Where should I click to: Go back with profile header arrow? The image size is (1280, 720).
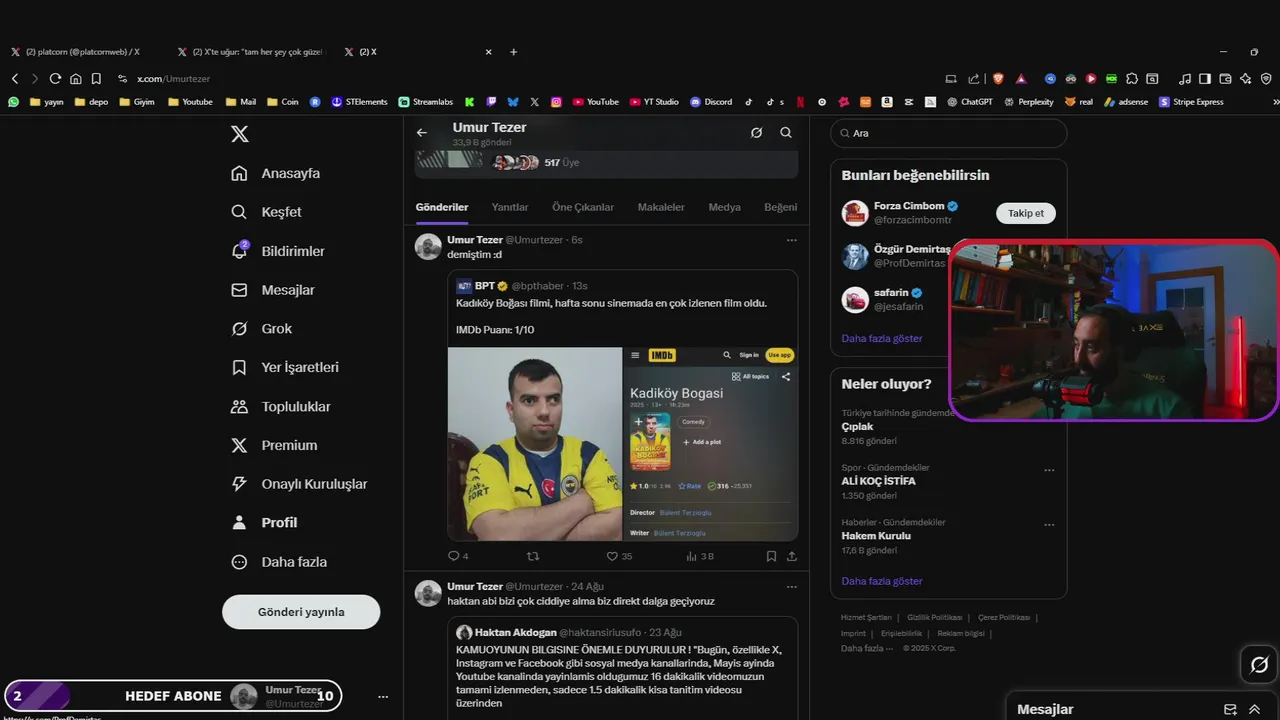coord(422,132)
